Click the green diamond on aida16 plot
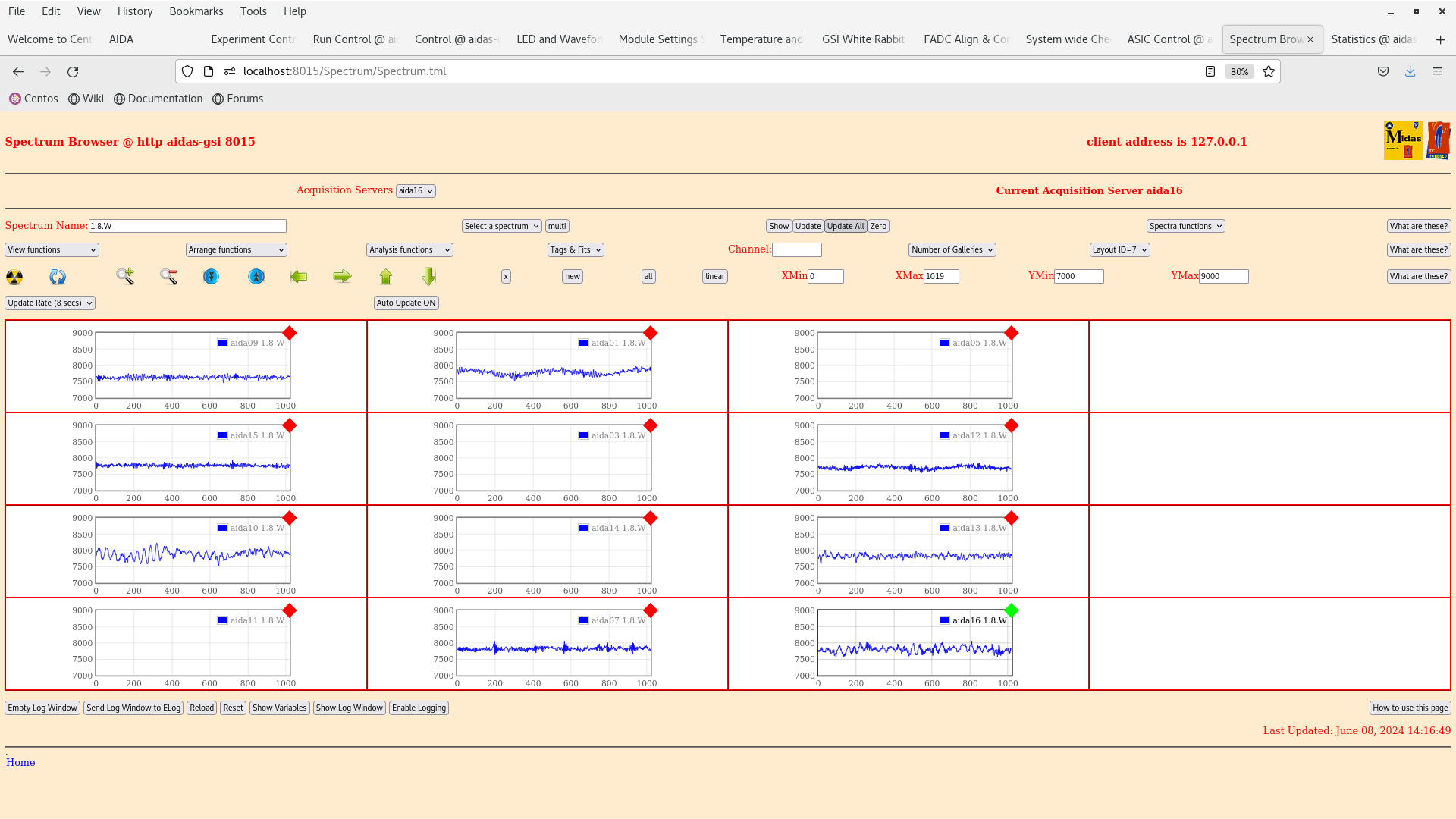This screenshot has width=1456, height=819. coord(1011,610)
